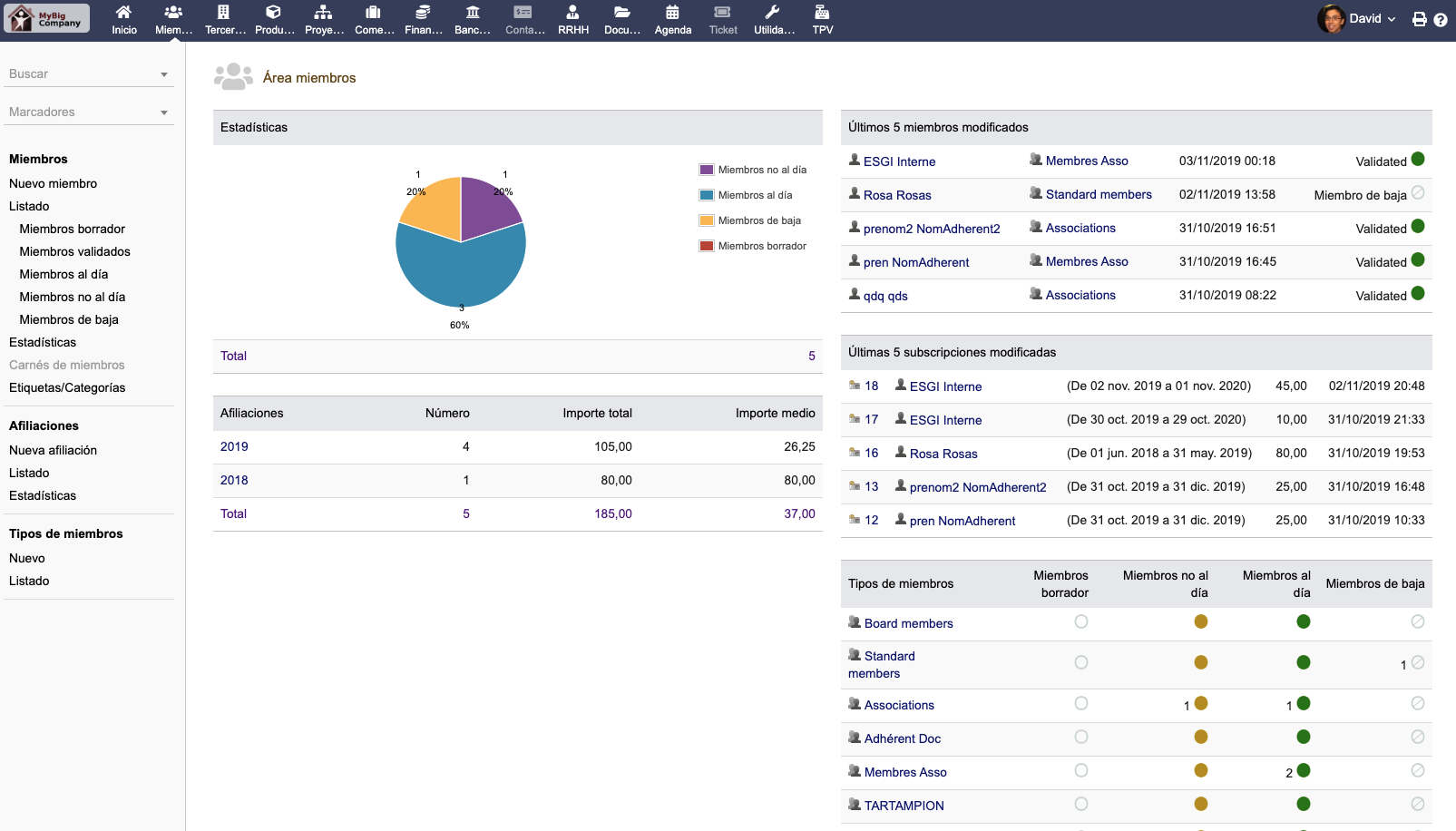Open the Terceros building icon

(223, 12)
